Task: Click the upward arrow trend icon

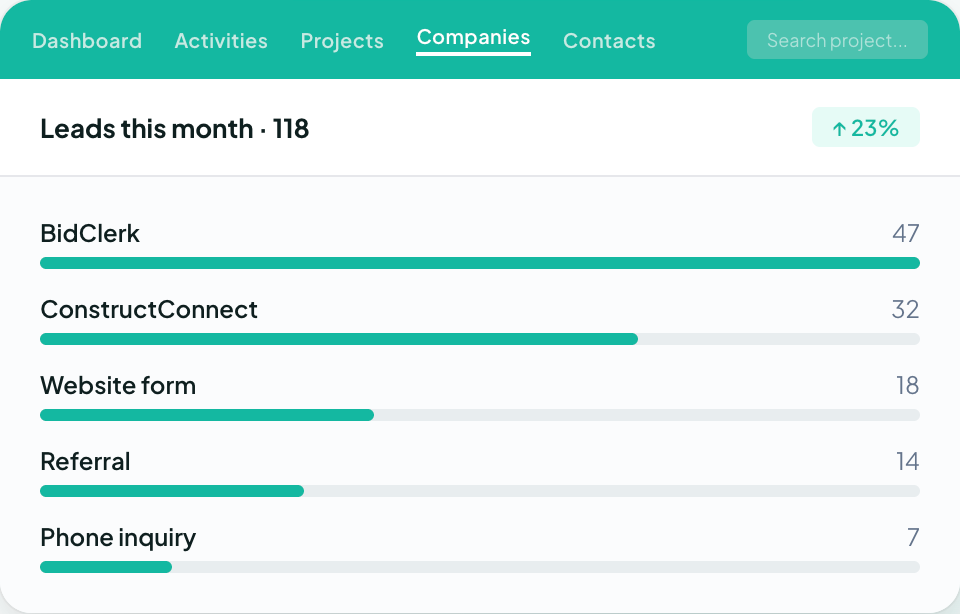Action: pos(839,129)
